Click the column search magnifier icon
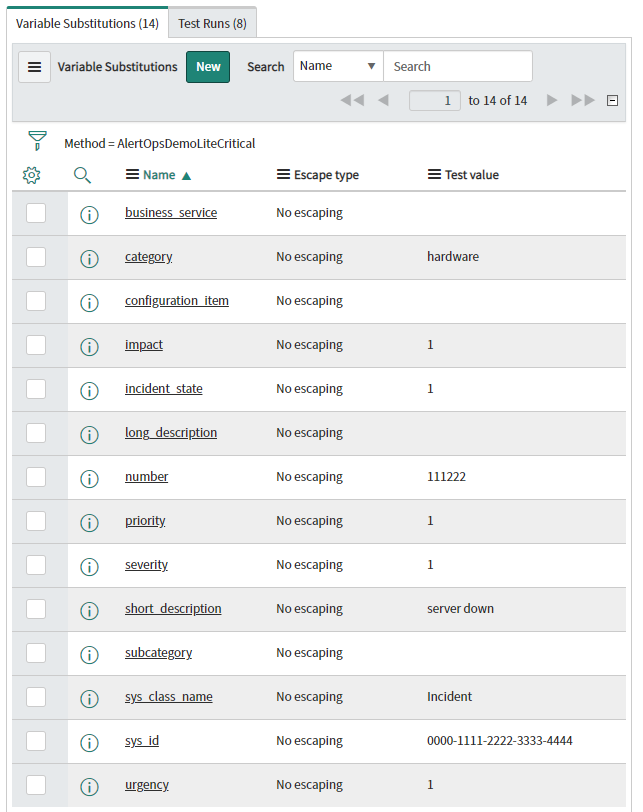643x812 pixels. [x=83, y=175]
